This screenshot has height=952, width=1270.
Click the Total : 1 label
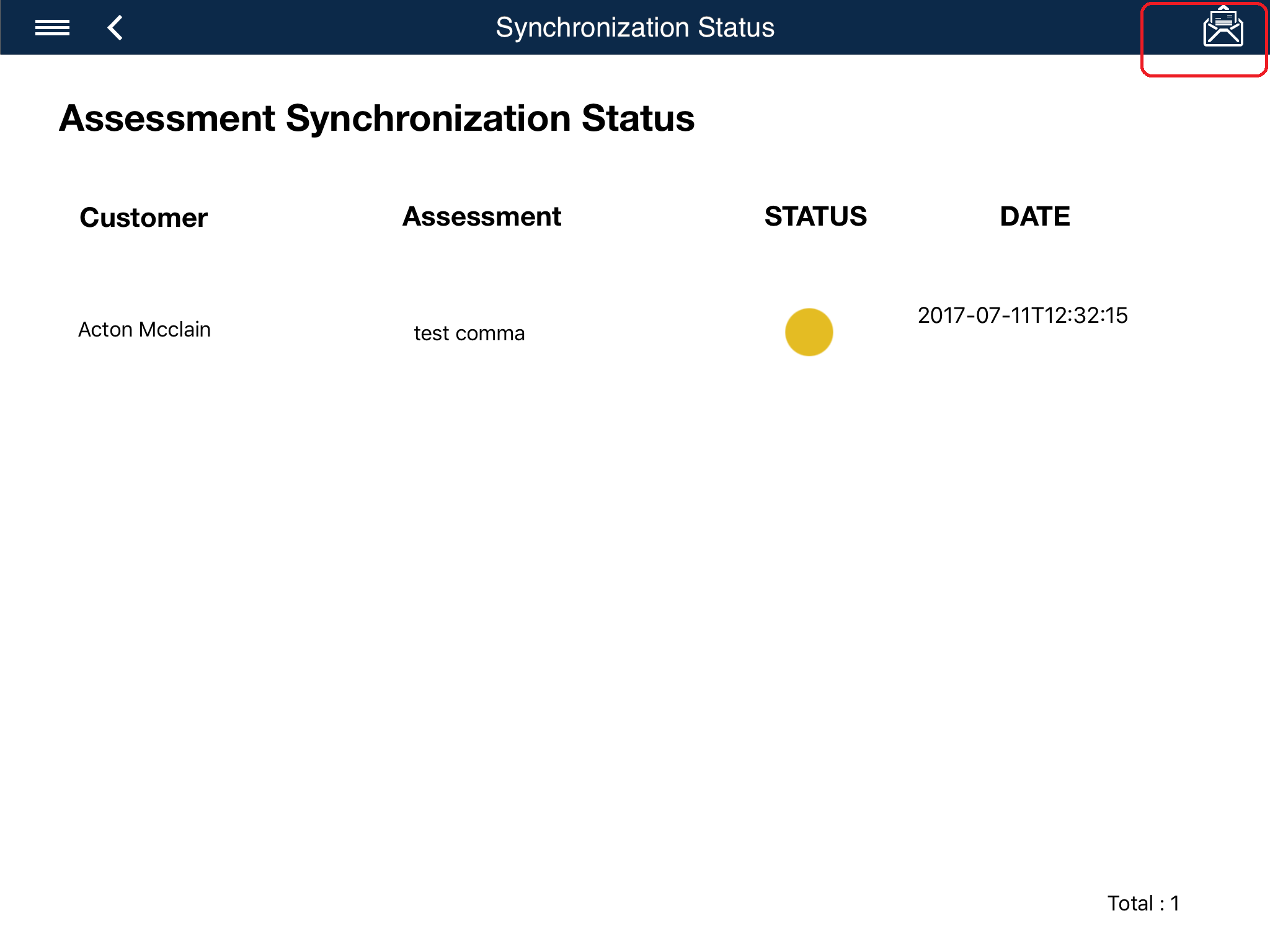(1143, 903)
